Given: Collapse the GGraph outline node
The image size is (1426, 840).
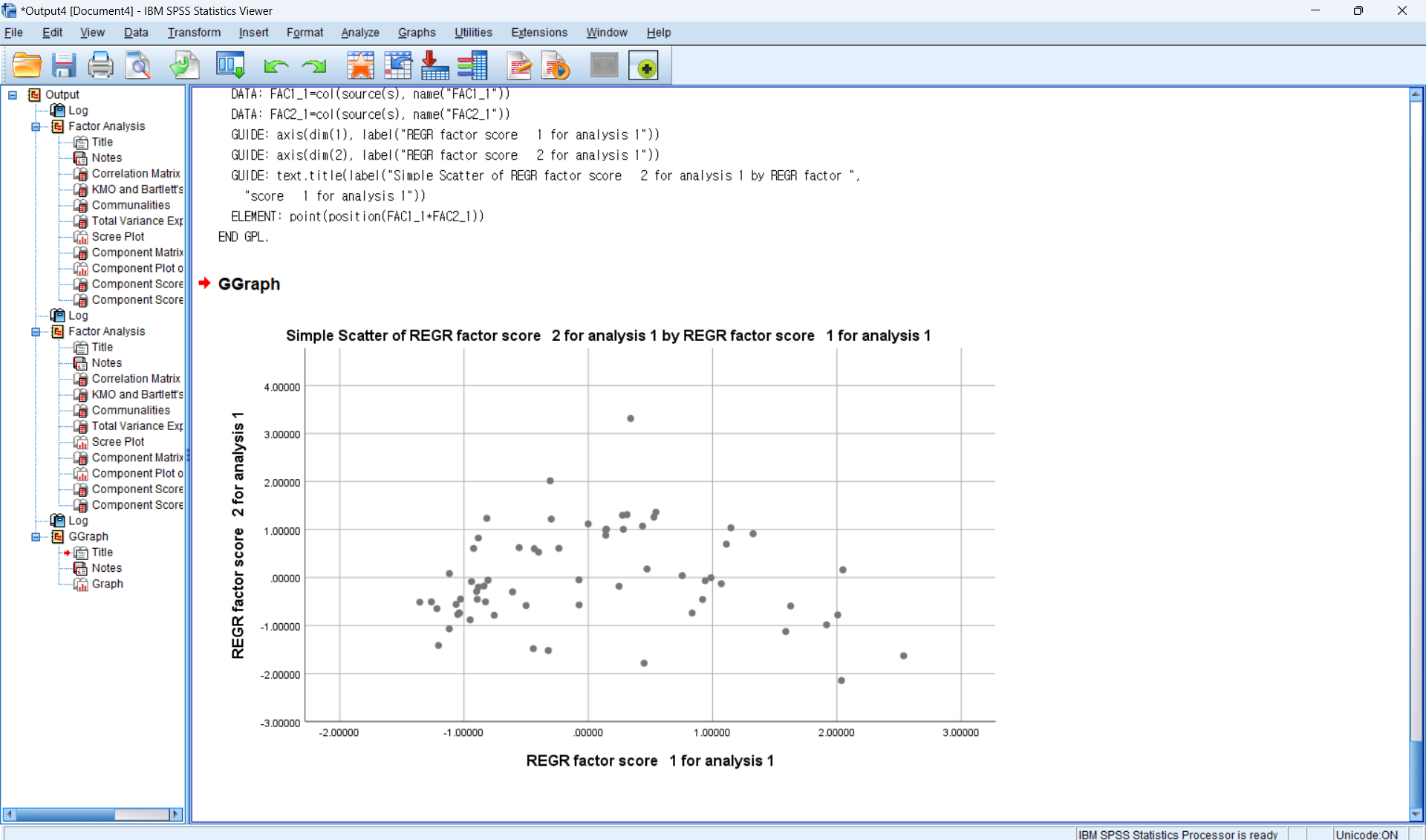Looking at the screenshot, I should pos(36,537).
